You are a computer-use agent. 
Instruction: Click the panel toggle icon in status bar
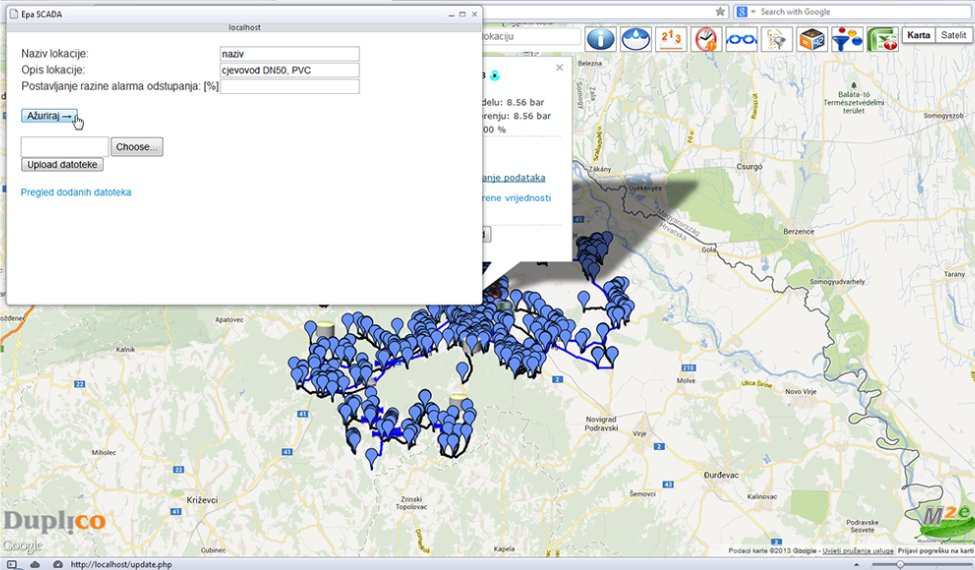pyautogui.click(x=11, y=564)
